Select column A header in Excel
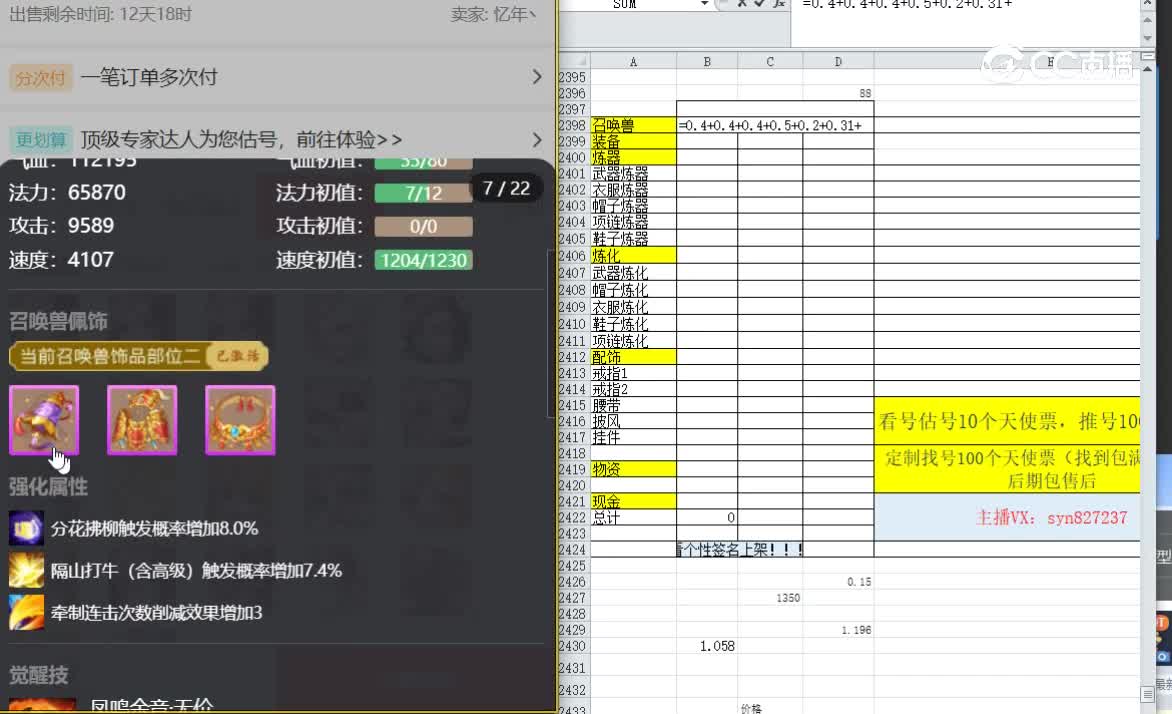 pos(633,61)
